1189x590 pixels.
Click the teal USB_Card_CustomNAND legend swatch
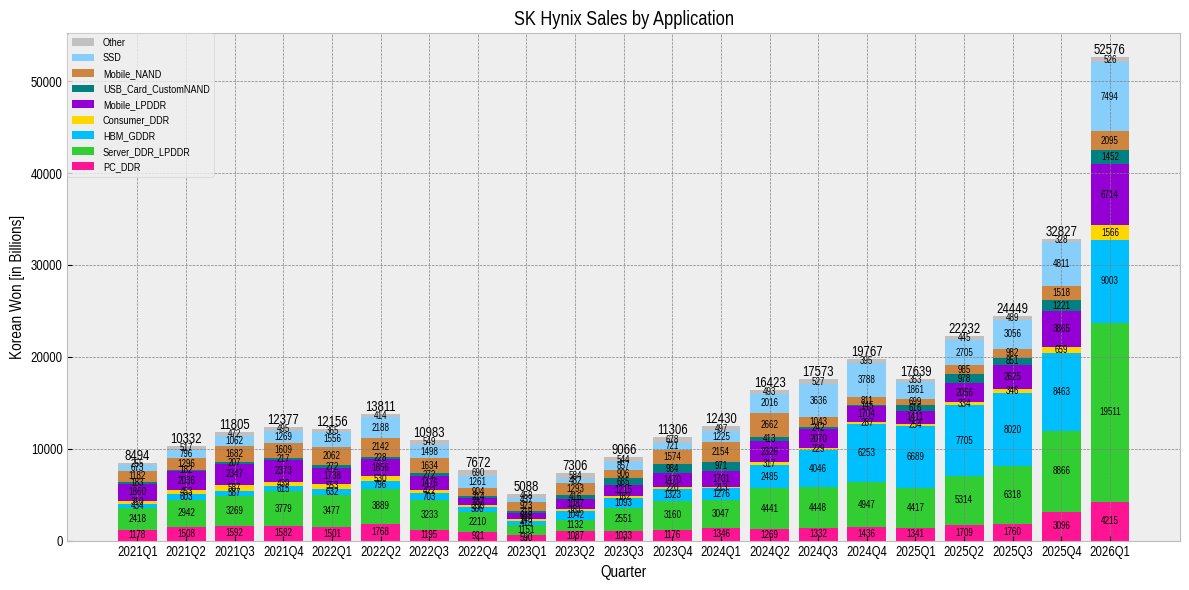point(82,89)
